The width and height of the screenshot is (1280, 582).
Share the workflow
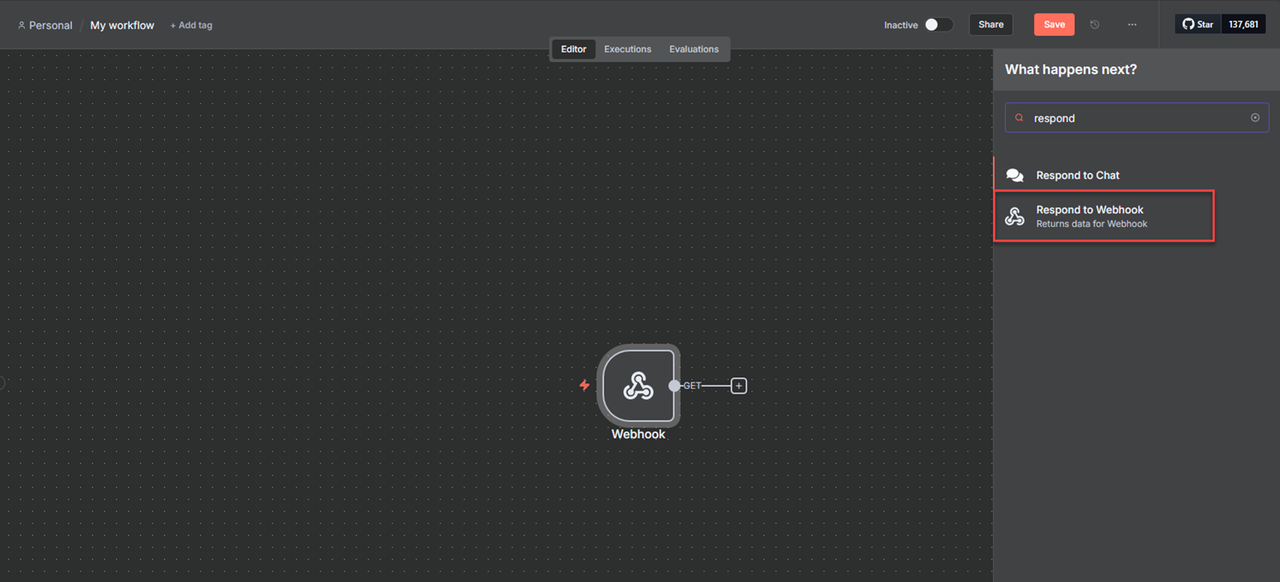click(x=990, y=24)
